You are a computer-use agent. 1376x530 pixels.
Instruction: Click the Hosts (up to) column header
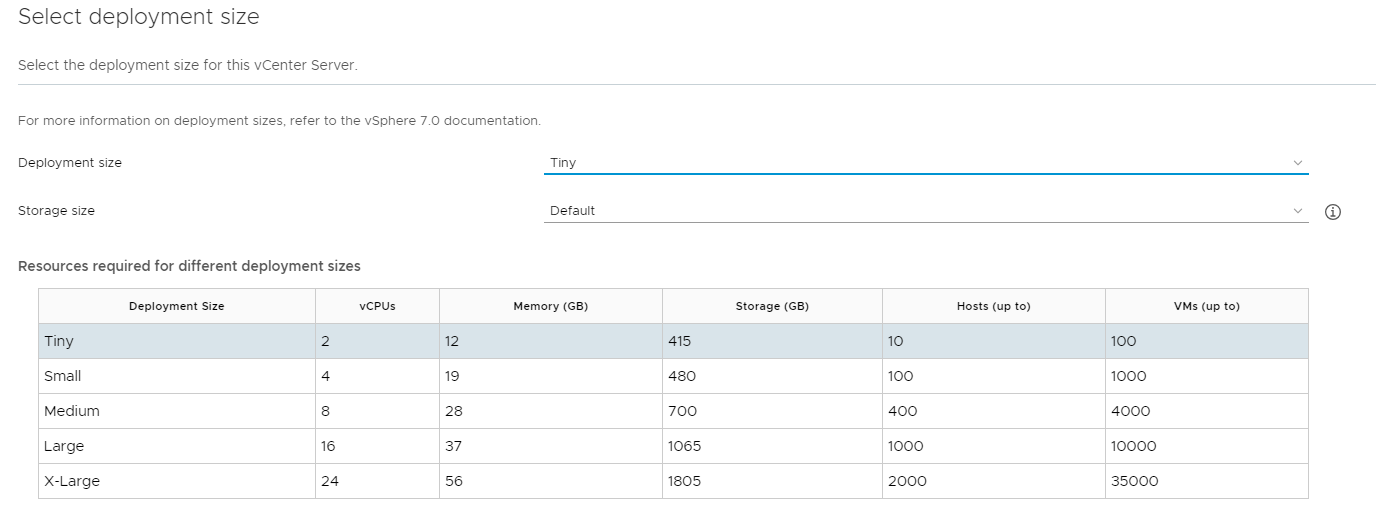(994, 306)
